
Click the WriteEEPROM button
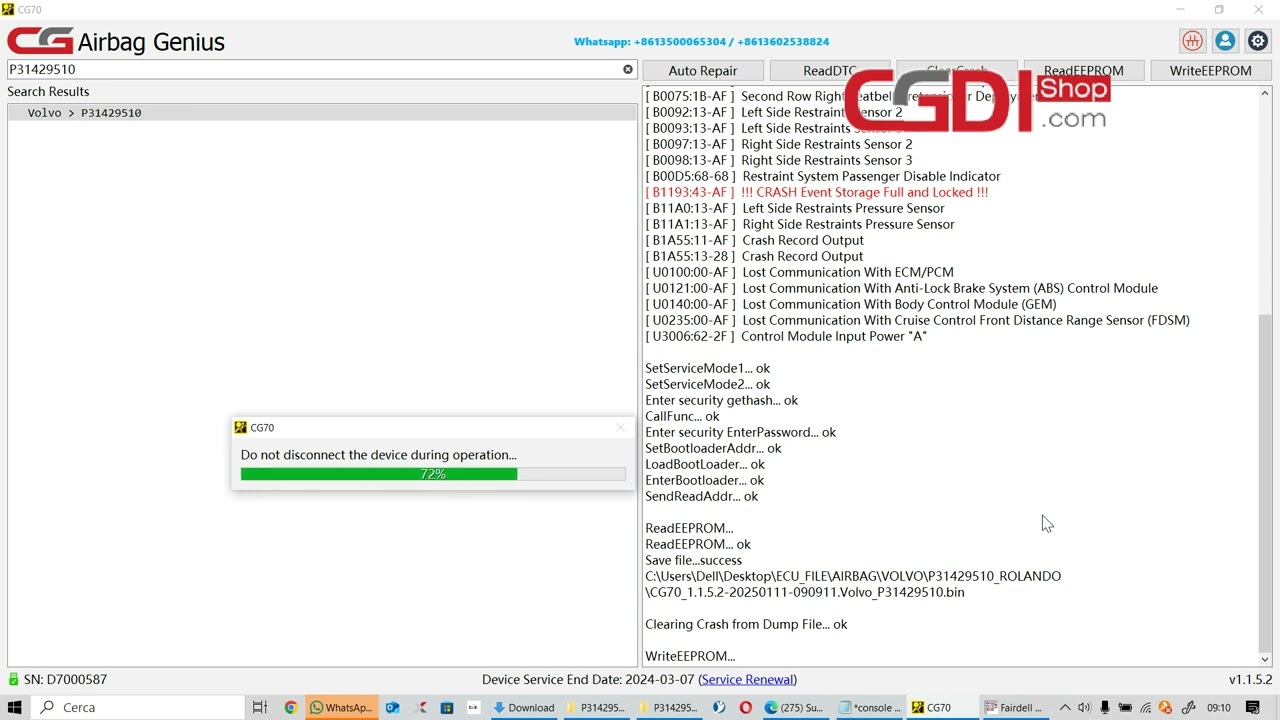click(x=1210, y=70)
